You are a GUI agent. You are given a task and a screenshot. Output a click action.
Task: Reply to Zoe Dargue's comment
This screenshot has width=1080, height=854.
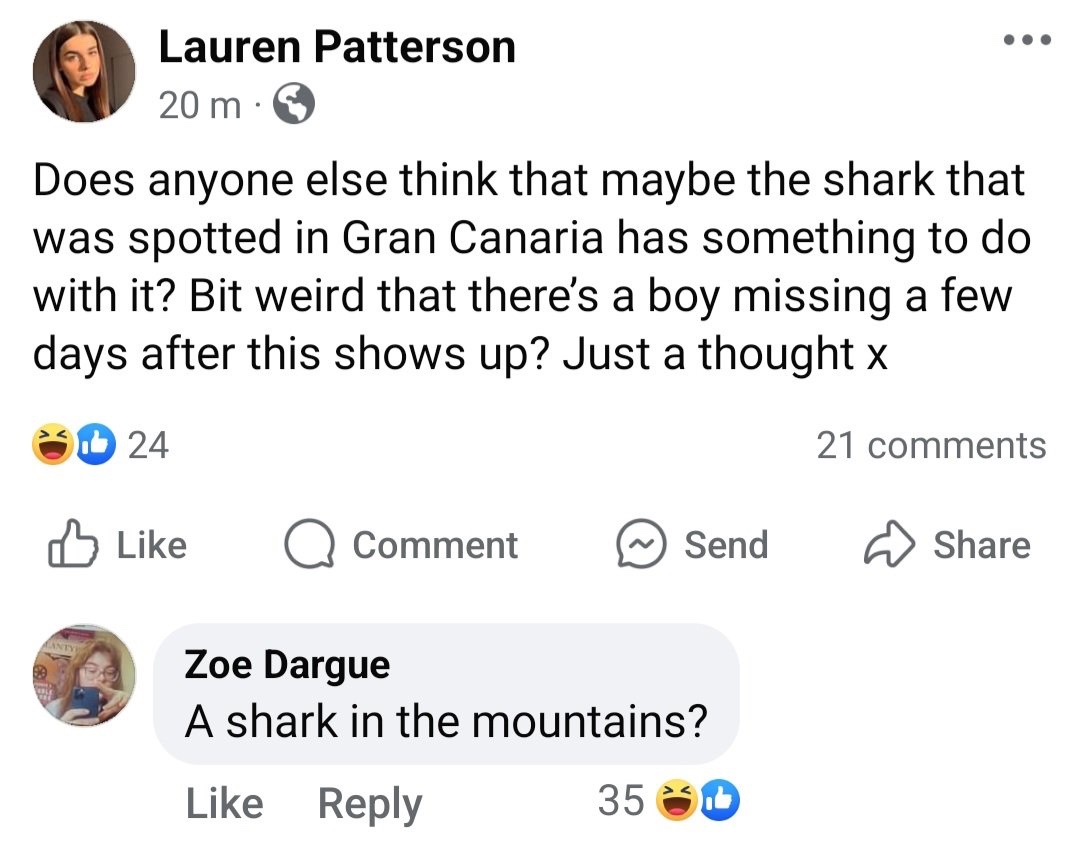(370, 804)
